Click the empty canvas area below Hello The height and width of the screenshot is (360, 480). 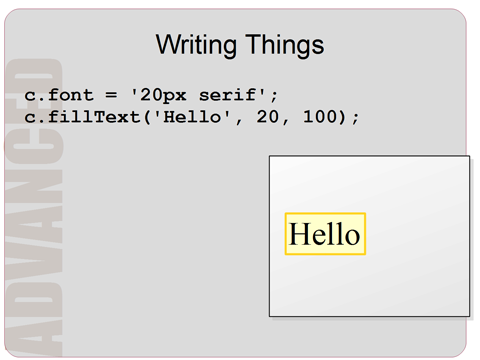pyautogui.click(x=369, y=285)
